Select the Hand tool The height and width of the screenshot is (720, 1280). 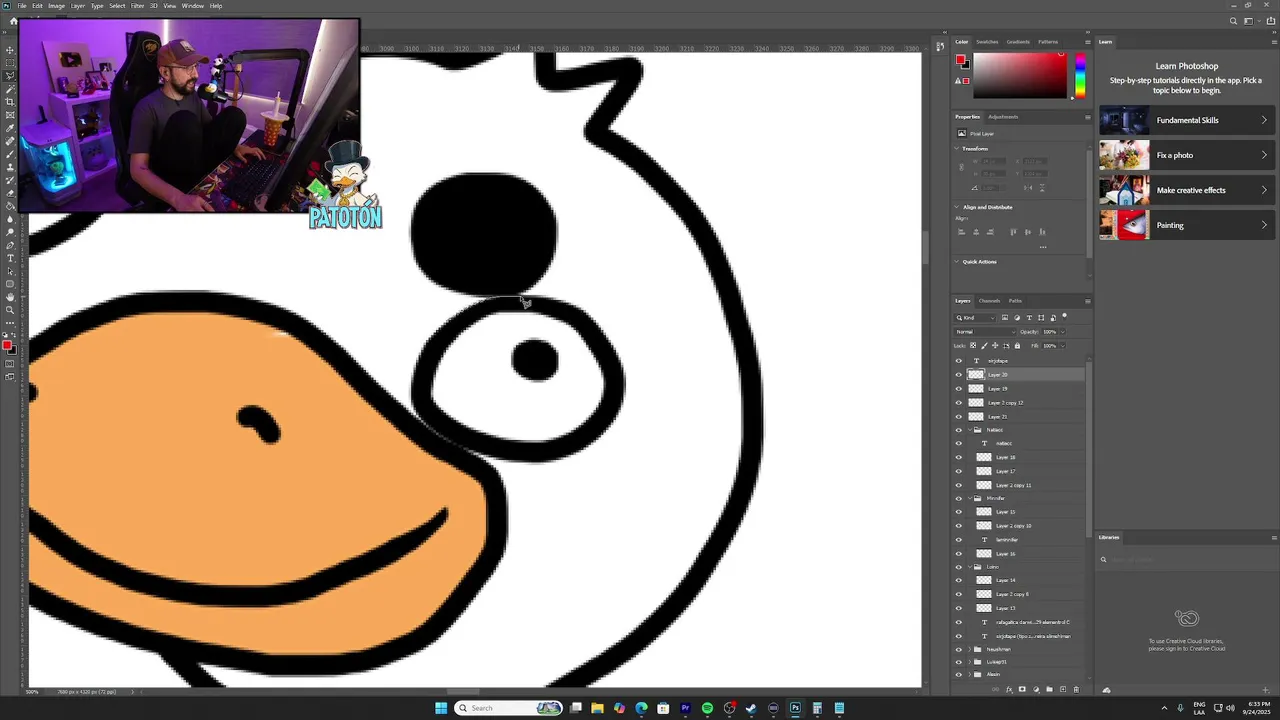pyautogui.click(x=10, y=297)
